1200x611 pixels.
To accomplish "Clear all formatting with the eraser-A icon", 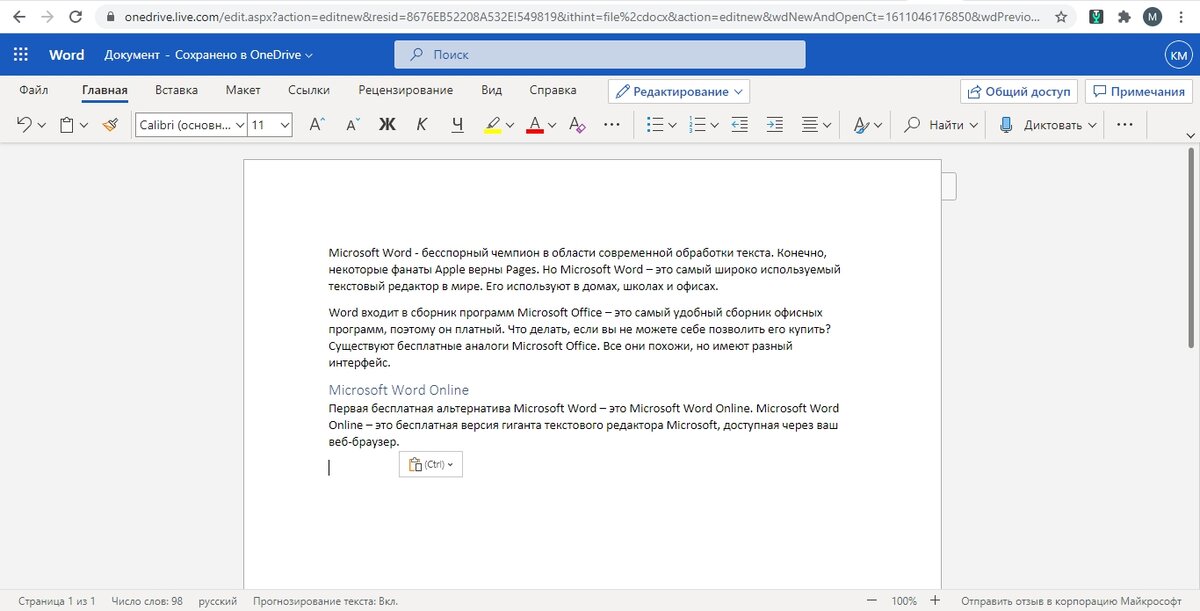I will coord(576,125).
